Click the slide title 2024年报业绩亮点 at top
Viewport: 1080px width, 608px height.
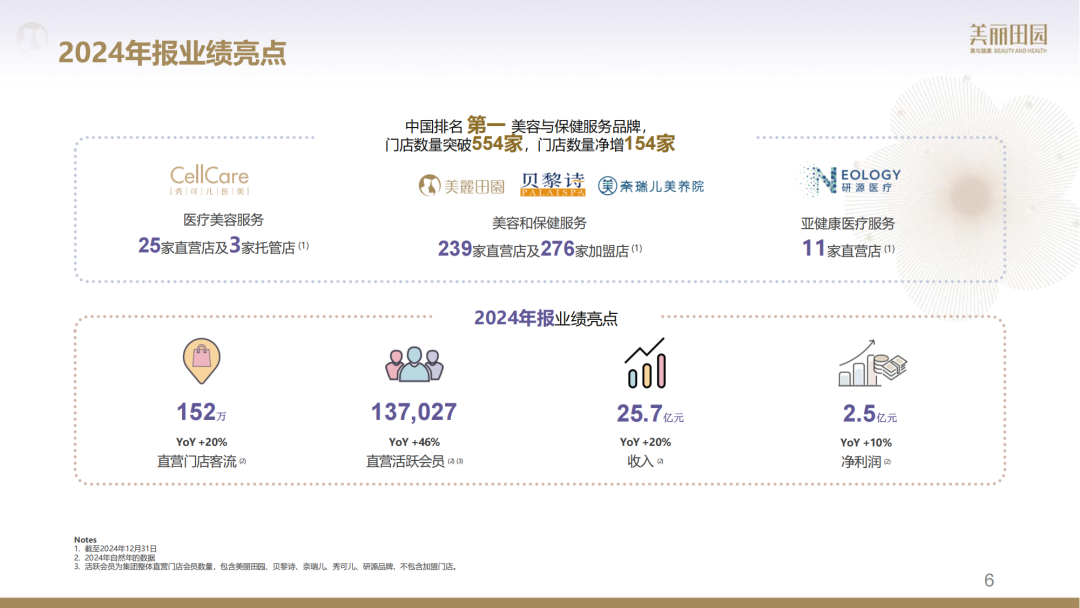point(172,53)
